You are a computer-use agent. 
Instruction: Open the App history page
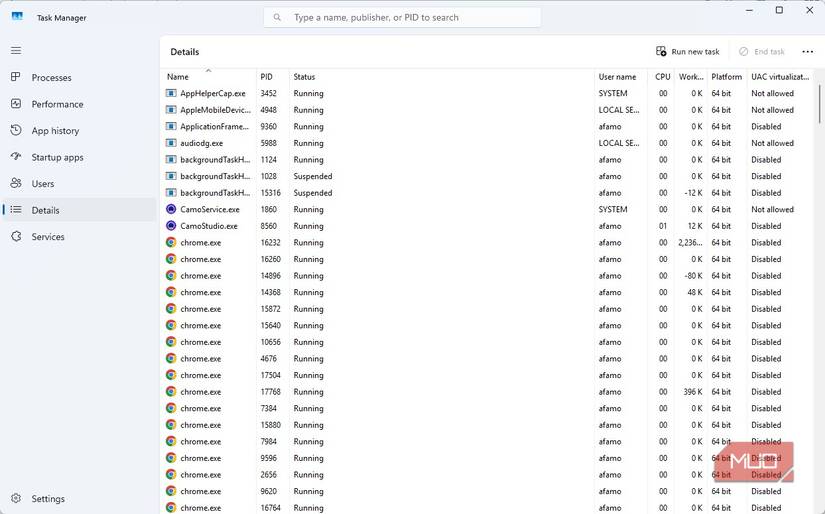point(79,130)
